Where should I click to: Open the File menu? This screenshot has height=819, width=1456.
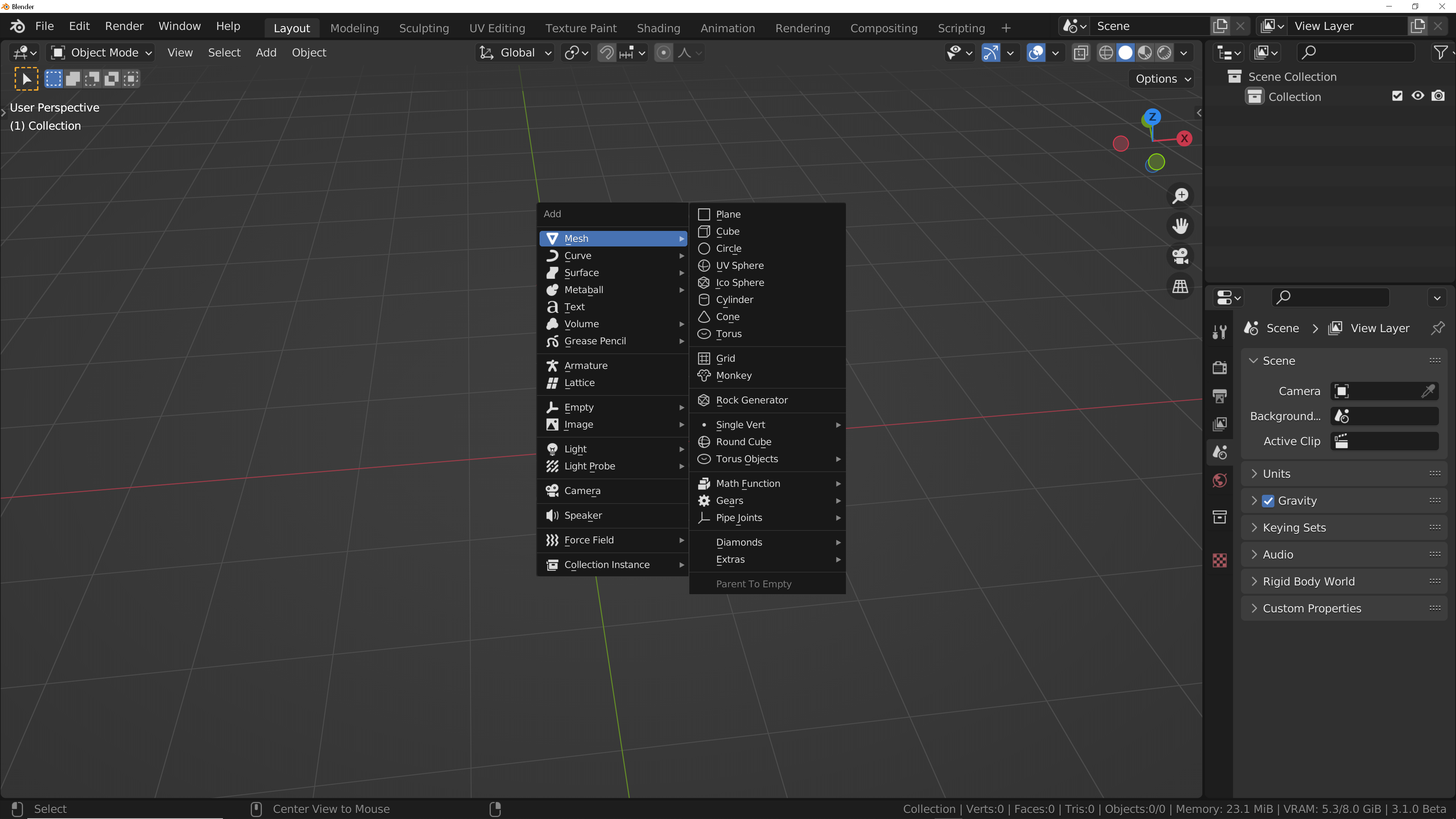click(x=44, y=26)
